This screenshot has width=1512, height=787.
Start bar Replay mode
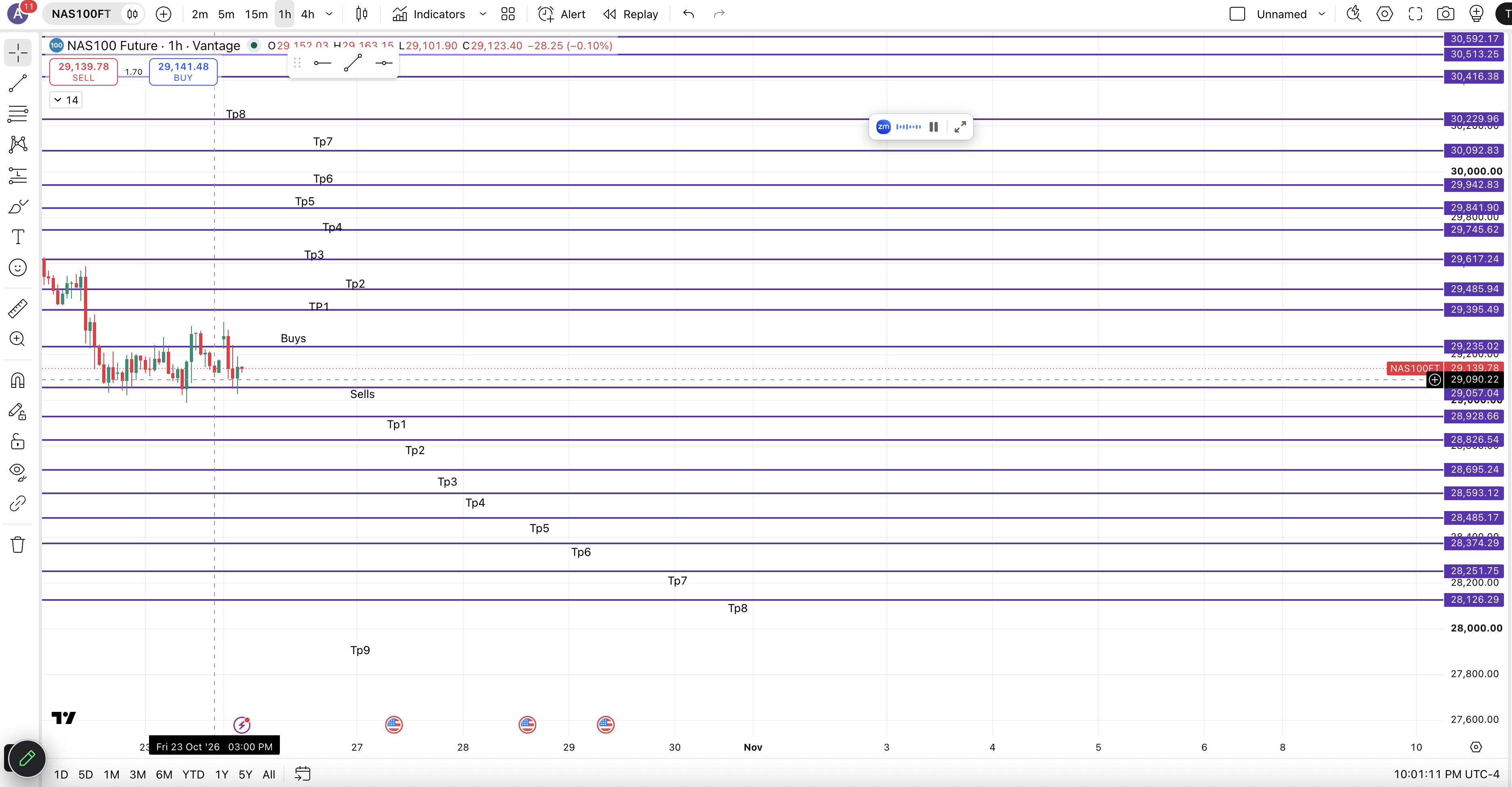(x=631, y=14)
